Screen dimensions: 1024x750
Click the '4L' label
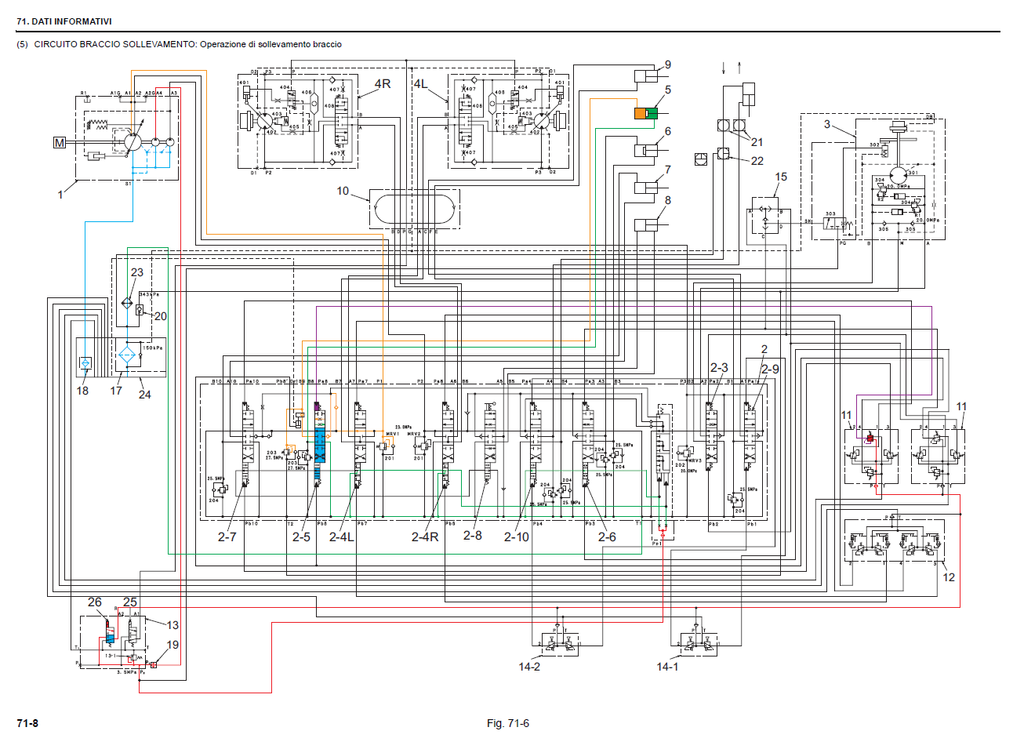click(x=421, y=84)
